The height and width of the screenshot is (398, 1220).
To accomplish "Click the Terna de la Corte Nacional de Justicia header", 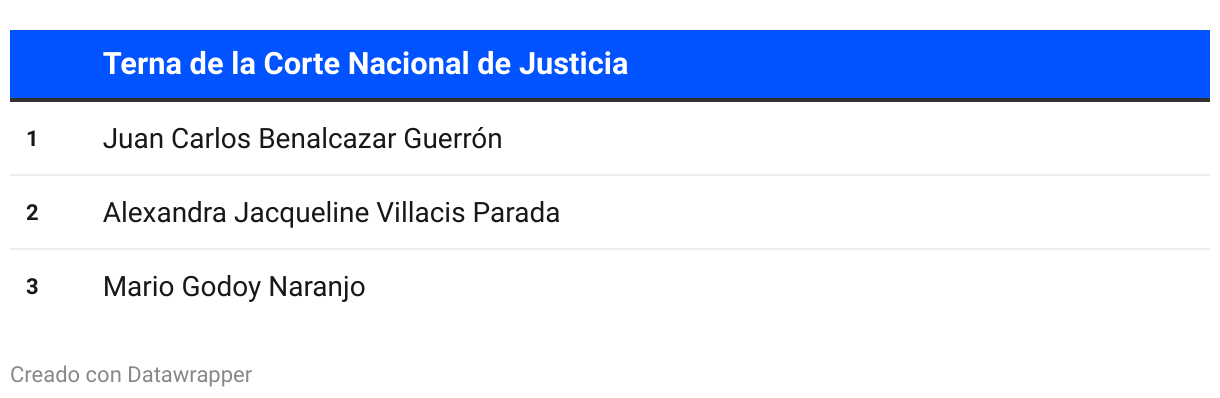I will coord(366,64).
